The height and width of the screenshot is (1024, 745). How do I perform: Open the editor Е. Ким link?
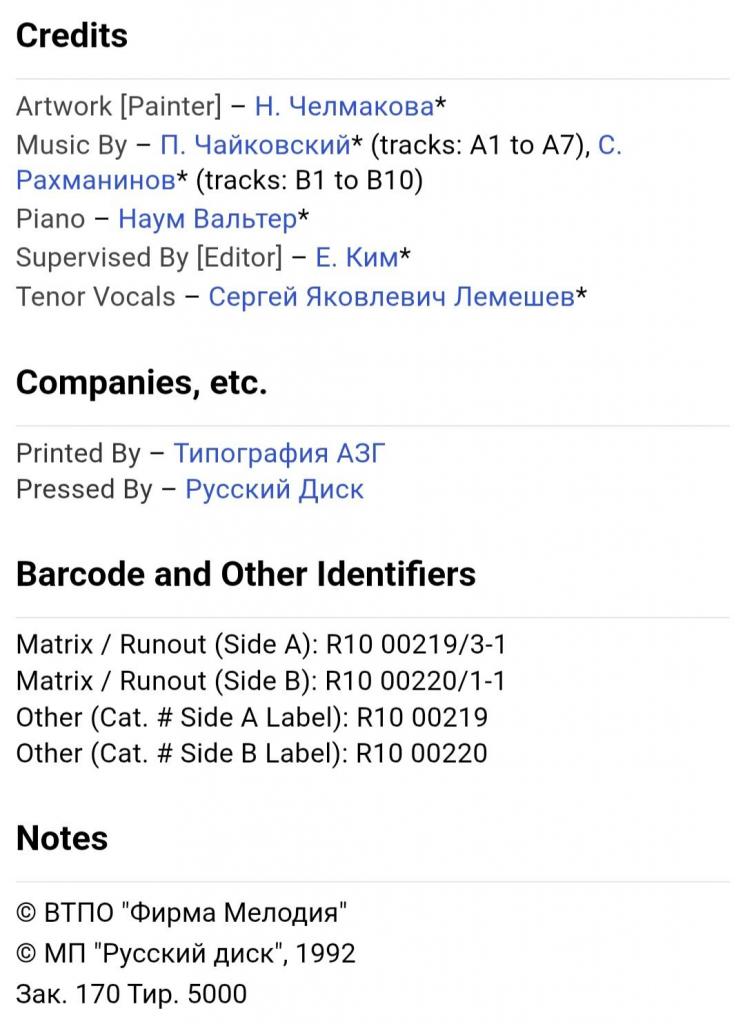click(x=356, y=258)
